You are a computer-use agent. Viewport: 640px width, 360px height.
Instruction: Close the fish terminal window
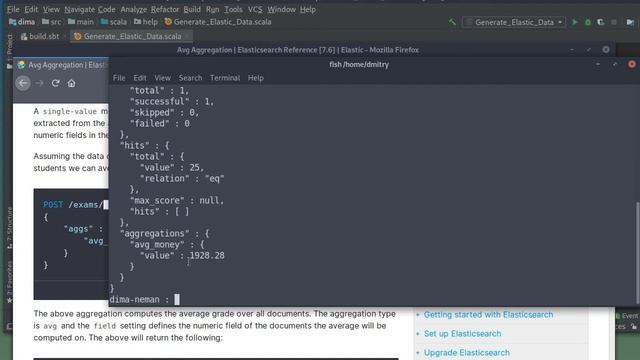point(632,64)
